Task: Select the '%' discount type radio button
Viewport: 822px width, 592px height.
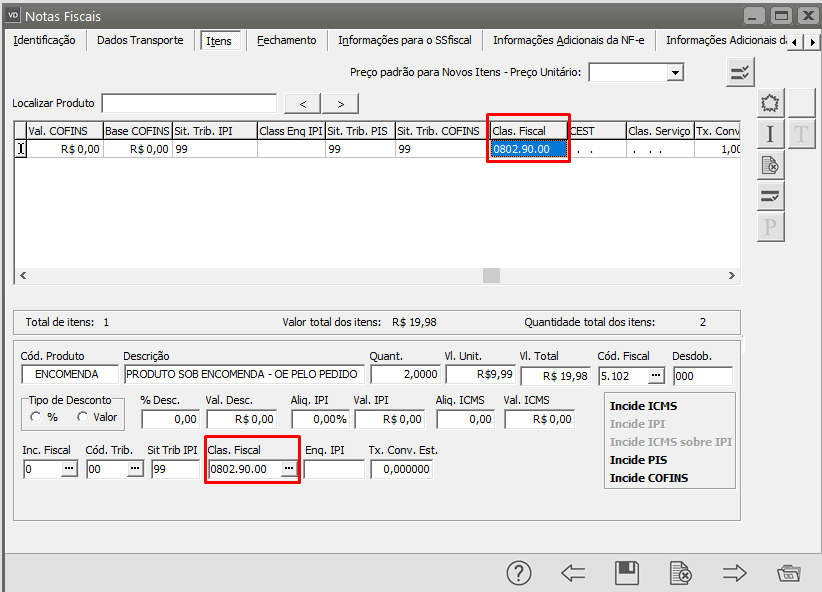Action: pyautogui.click(x=36, y=417)
